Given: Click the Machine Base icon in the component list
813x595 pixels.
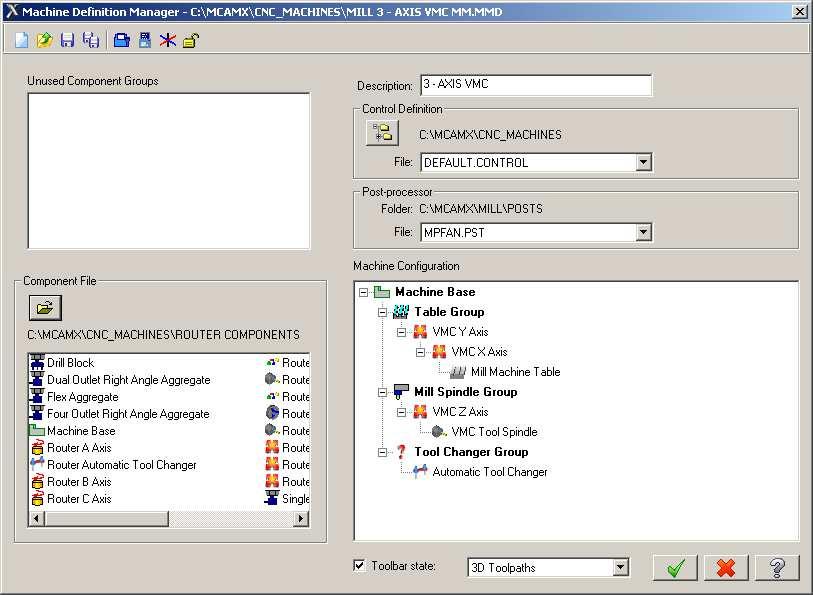Looking at the screenshot, I should [36, 431].
